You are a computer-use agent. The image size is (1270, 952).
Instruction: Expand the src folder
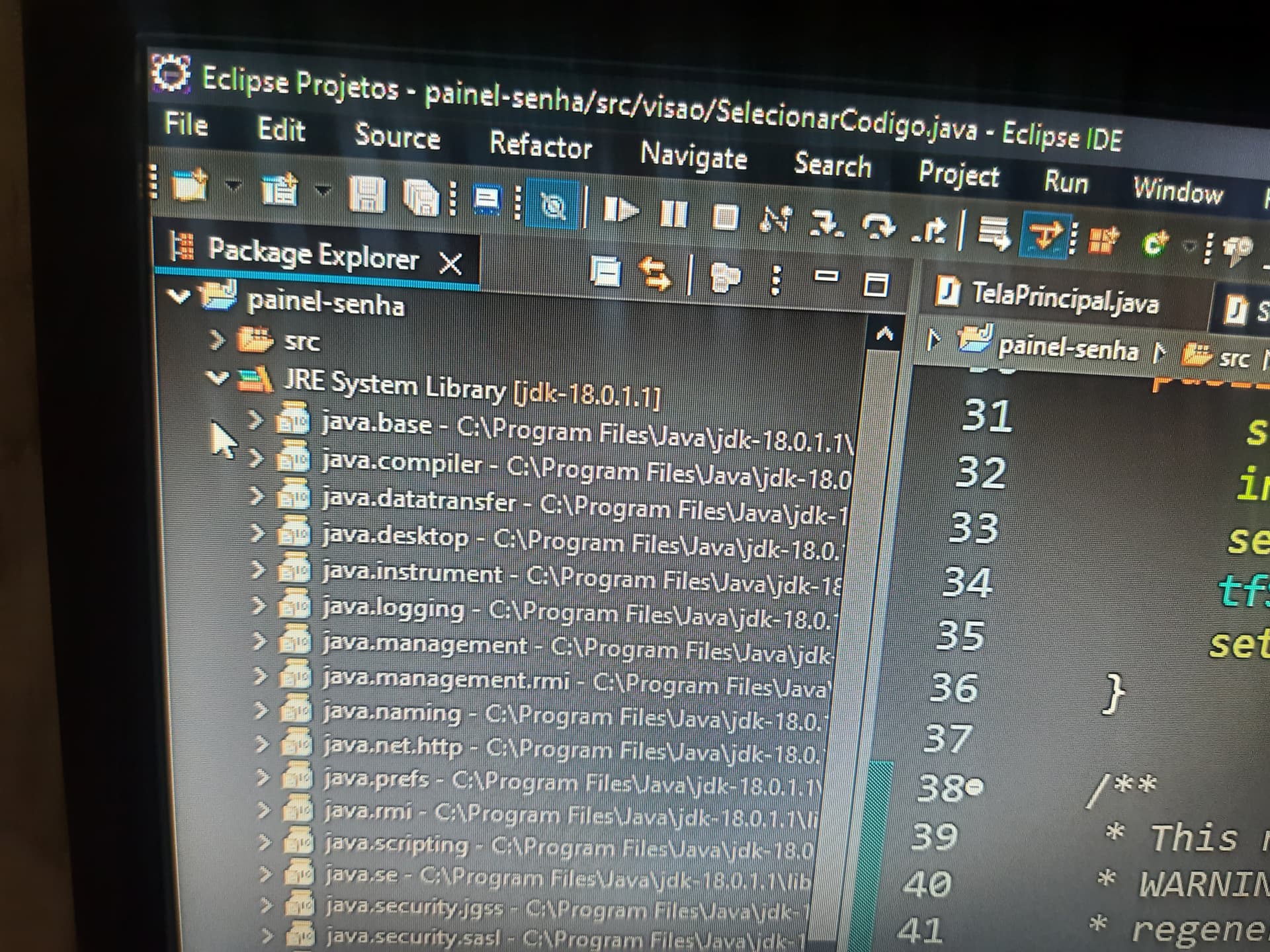(x=216, y=340)
